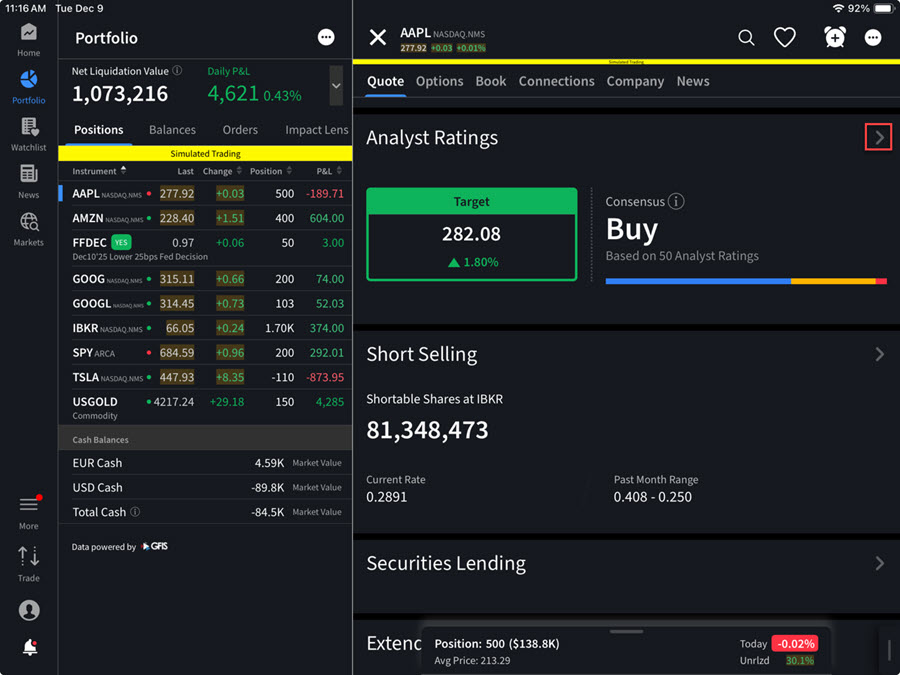Select the News tab in AAPL panel

pos(693,82)
